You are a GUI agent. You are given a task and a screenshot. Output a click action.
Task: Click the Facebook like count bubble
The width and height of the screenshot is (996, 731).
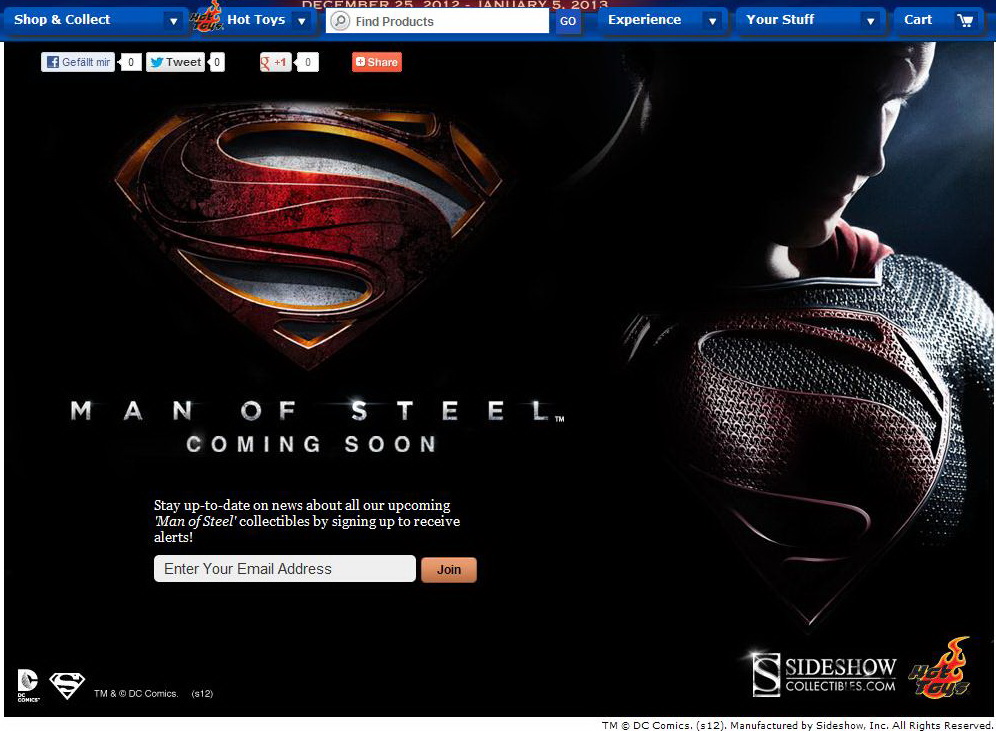click(131, 62)
